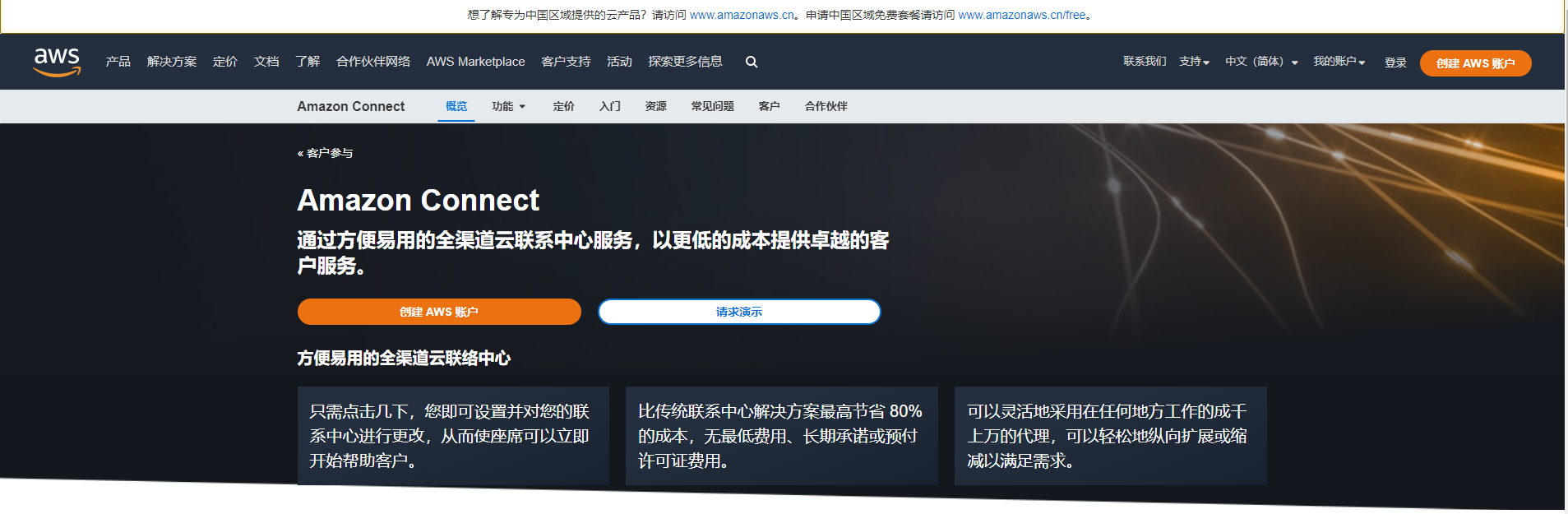
Task: Open AWS Marketplace menu item
Action: pos(475,62)
